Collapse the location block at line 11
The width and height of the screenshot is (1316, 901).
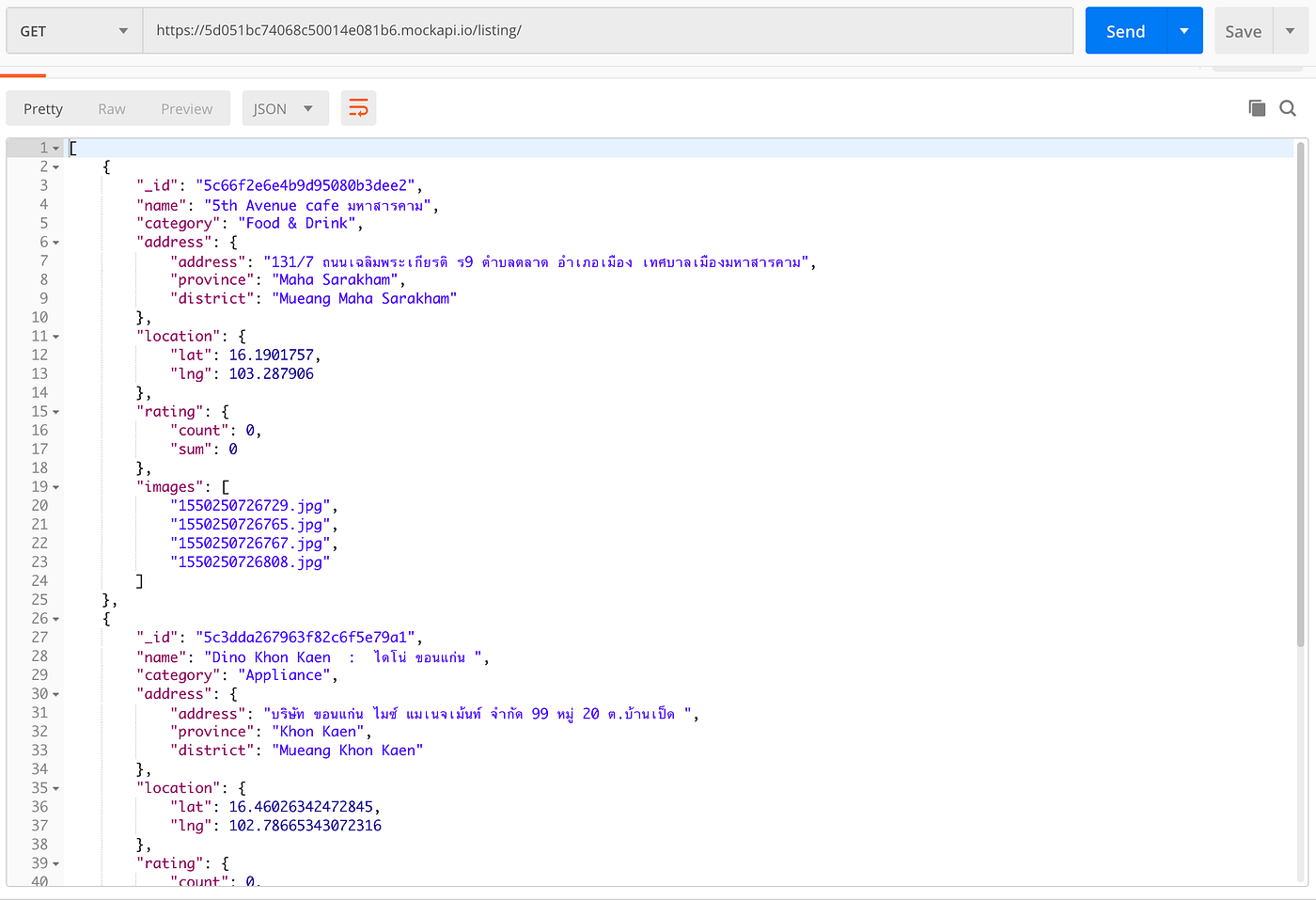tap(56, 337)
